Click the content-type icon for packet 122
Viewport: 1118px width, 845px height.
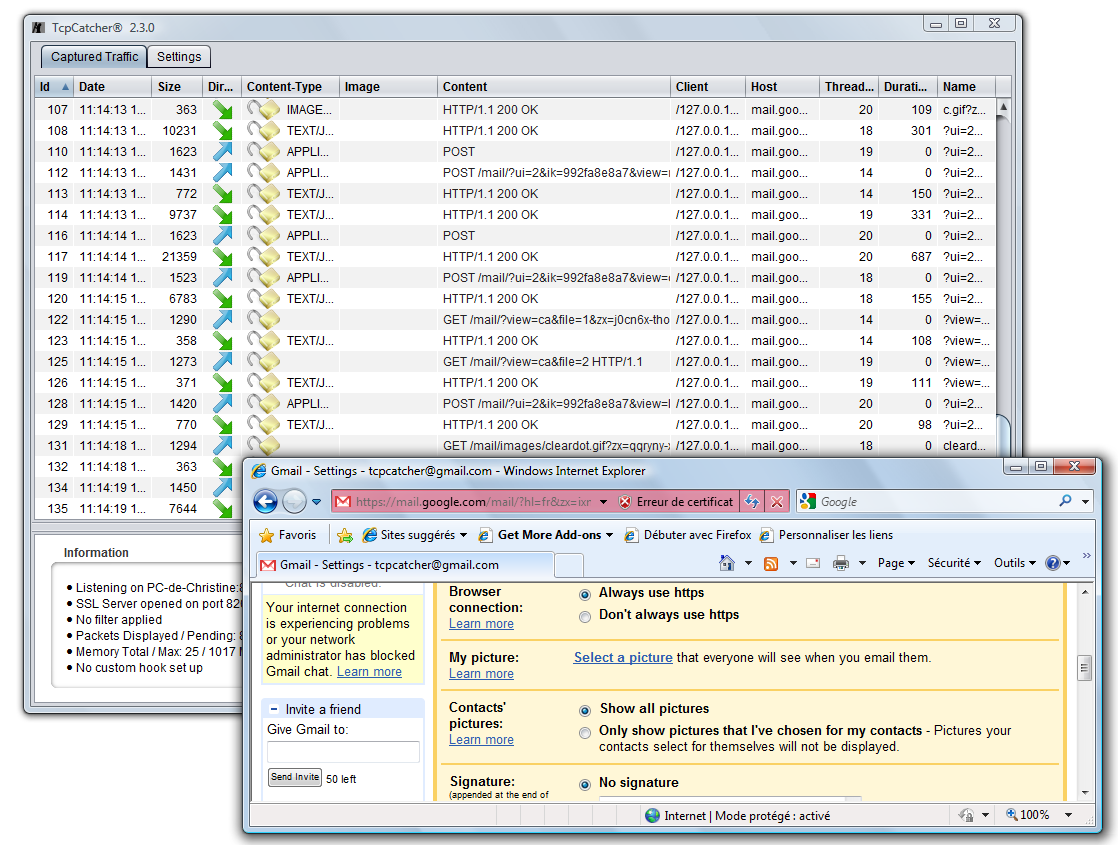tap(263, 319)
